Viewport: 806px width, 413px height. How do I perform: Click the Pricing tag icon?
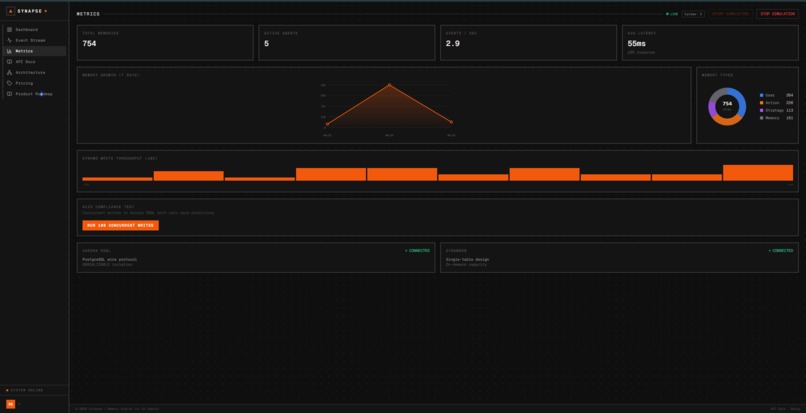point(9,83)
